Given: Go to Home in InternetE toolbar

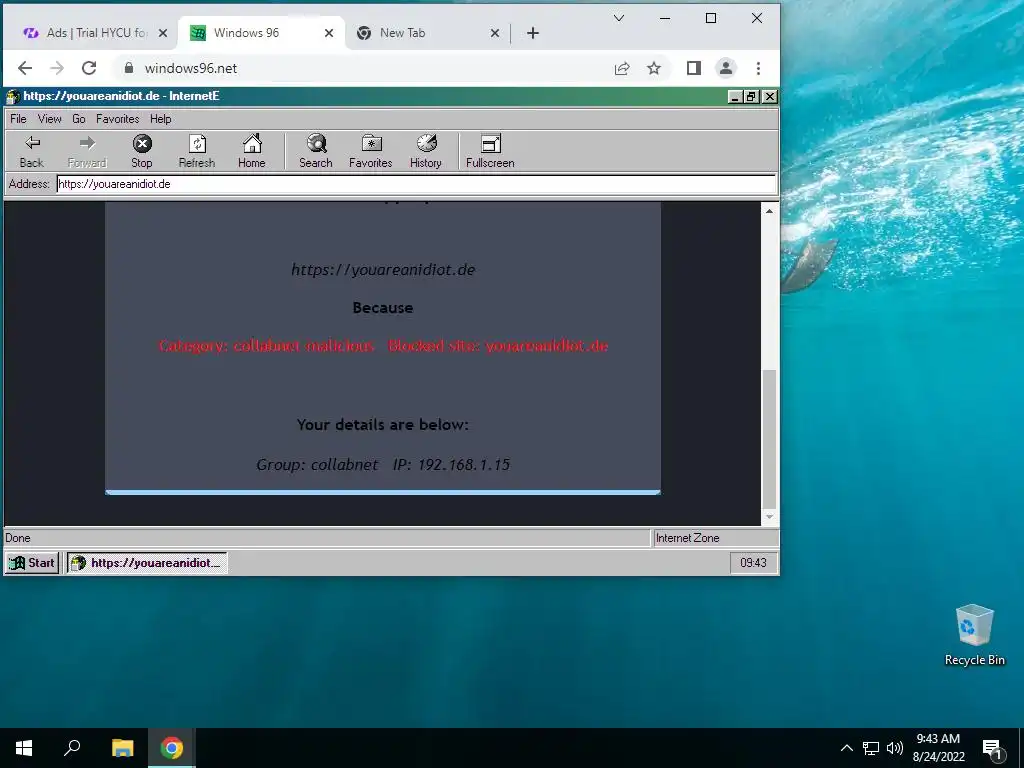Looking at the screenshot, I should click(x=251, y=152).
